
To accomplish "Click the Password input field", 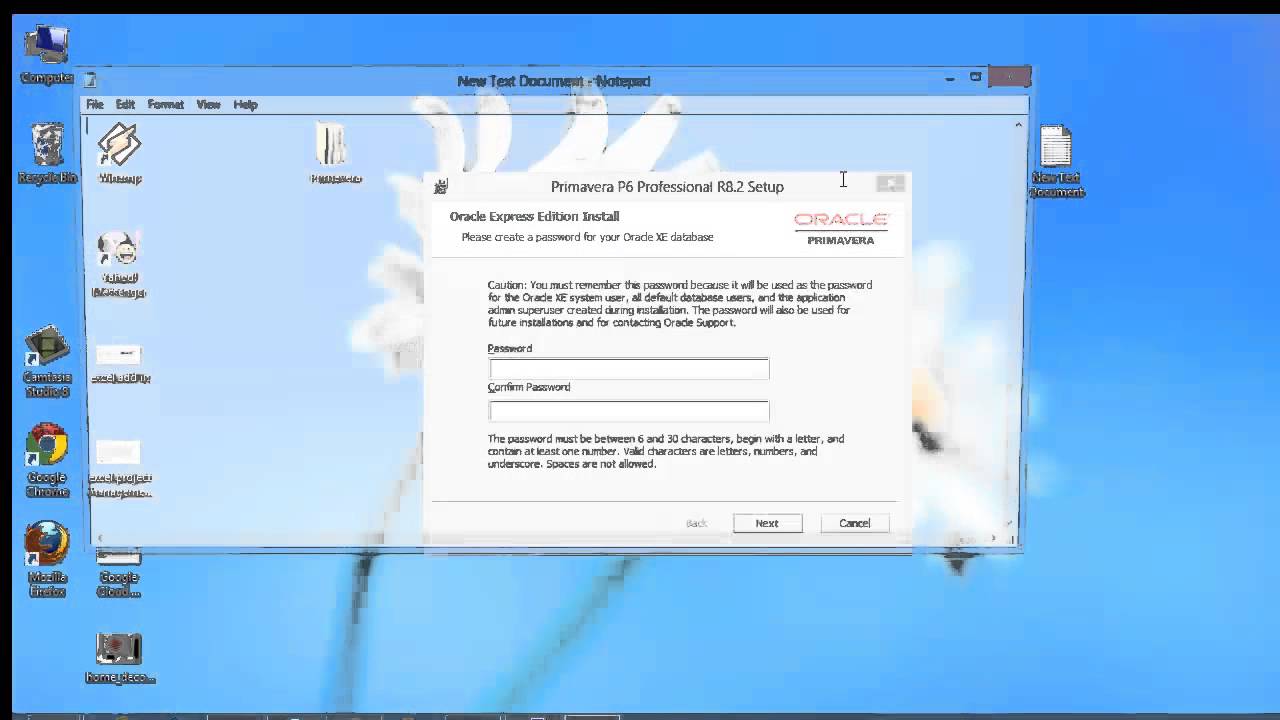I will pos(629,369).
